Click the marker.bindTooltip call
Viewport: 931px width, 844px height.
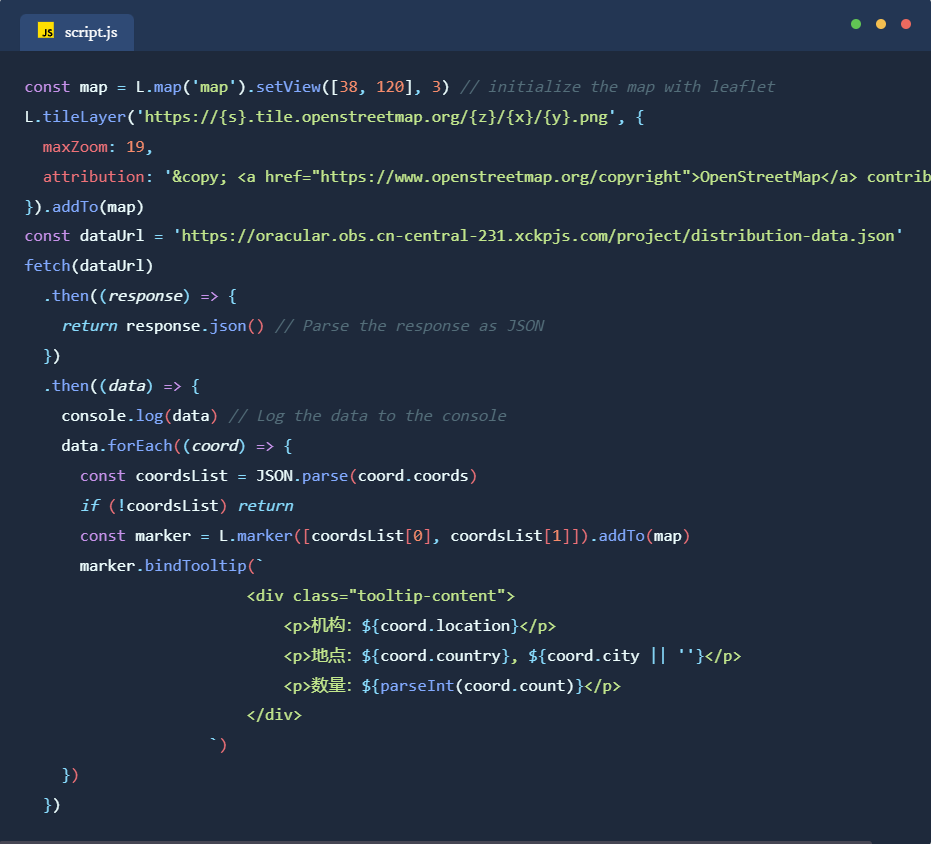pyautogui.click(x=166, y=566)
